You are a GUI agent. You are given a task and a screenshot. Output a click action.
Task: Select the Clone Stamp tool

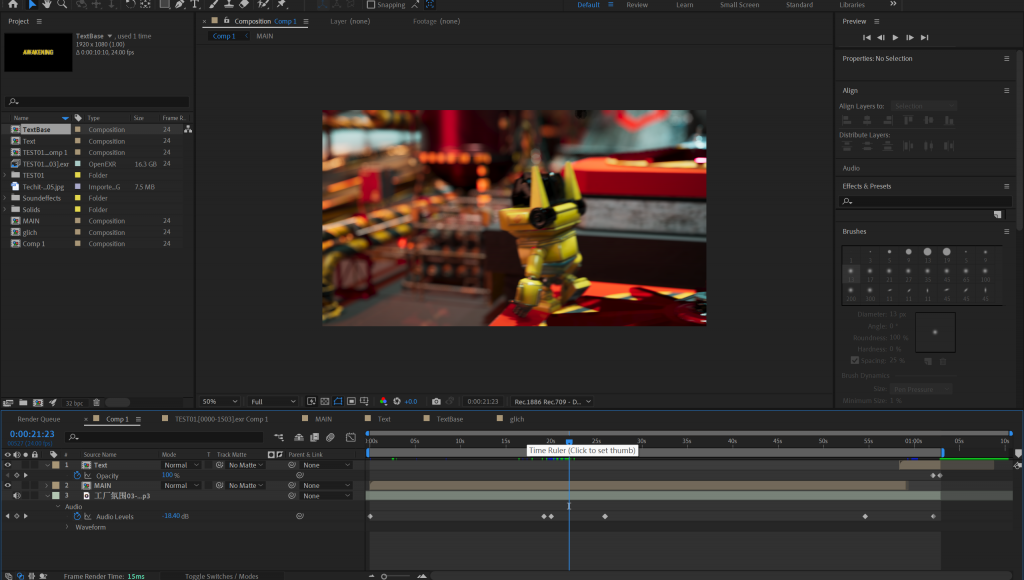229,4
